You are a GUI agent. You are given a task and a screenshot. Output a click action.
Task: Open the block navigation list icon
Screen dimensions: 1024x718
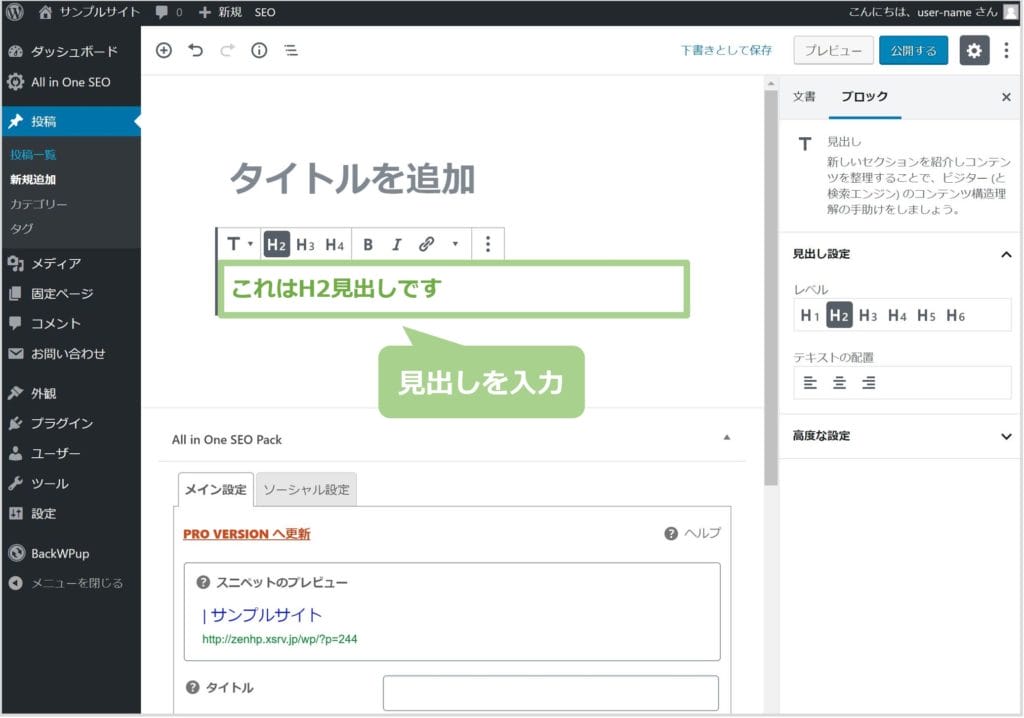coord(291,51)
